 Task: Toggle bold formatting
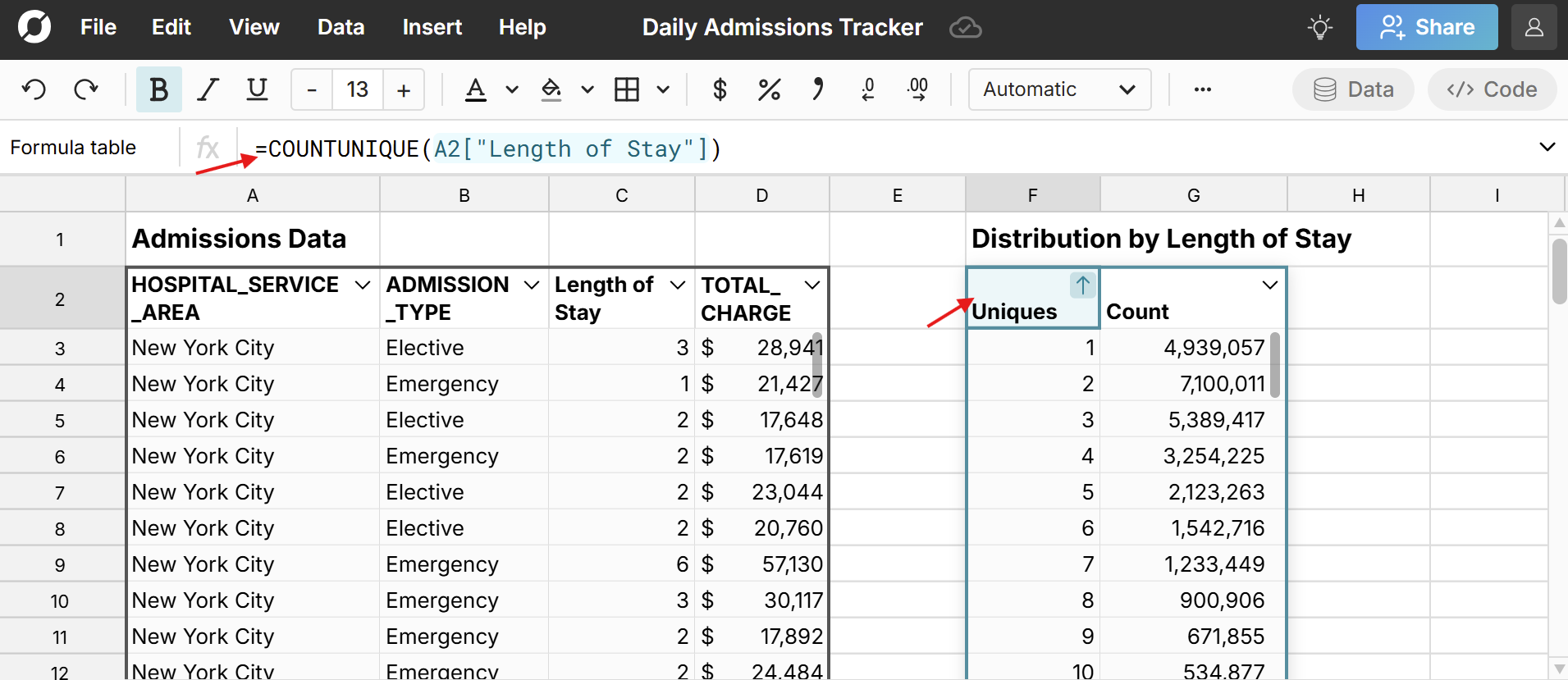coord(158,89)
